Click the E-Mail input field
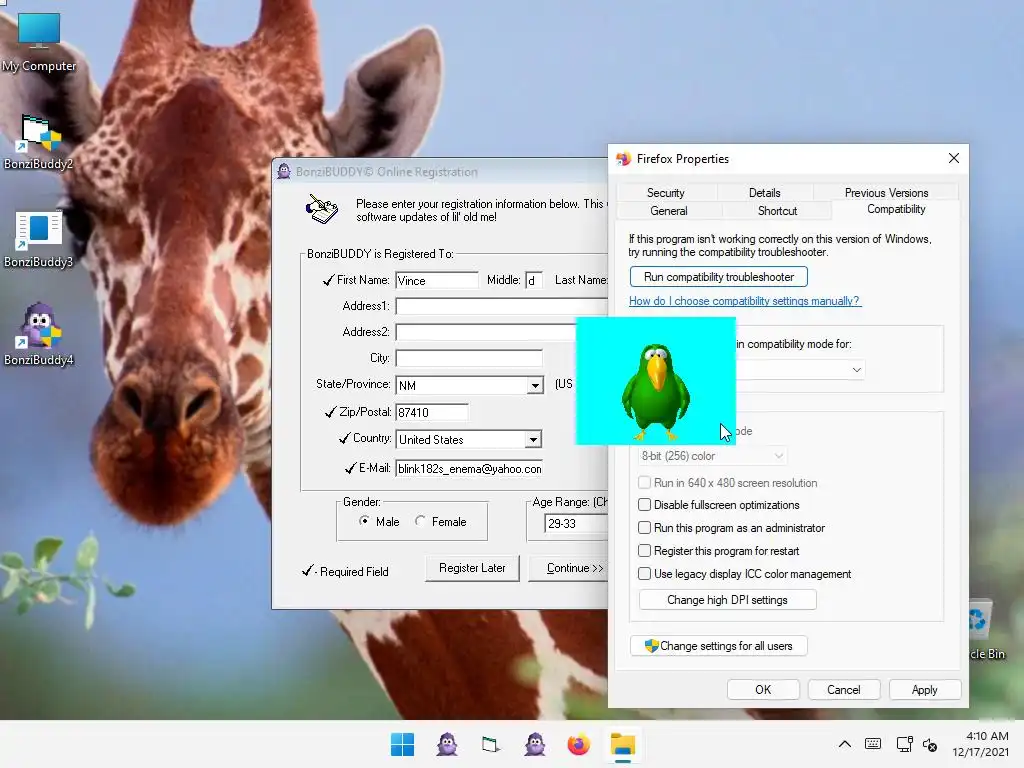 [469, 469]
